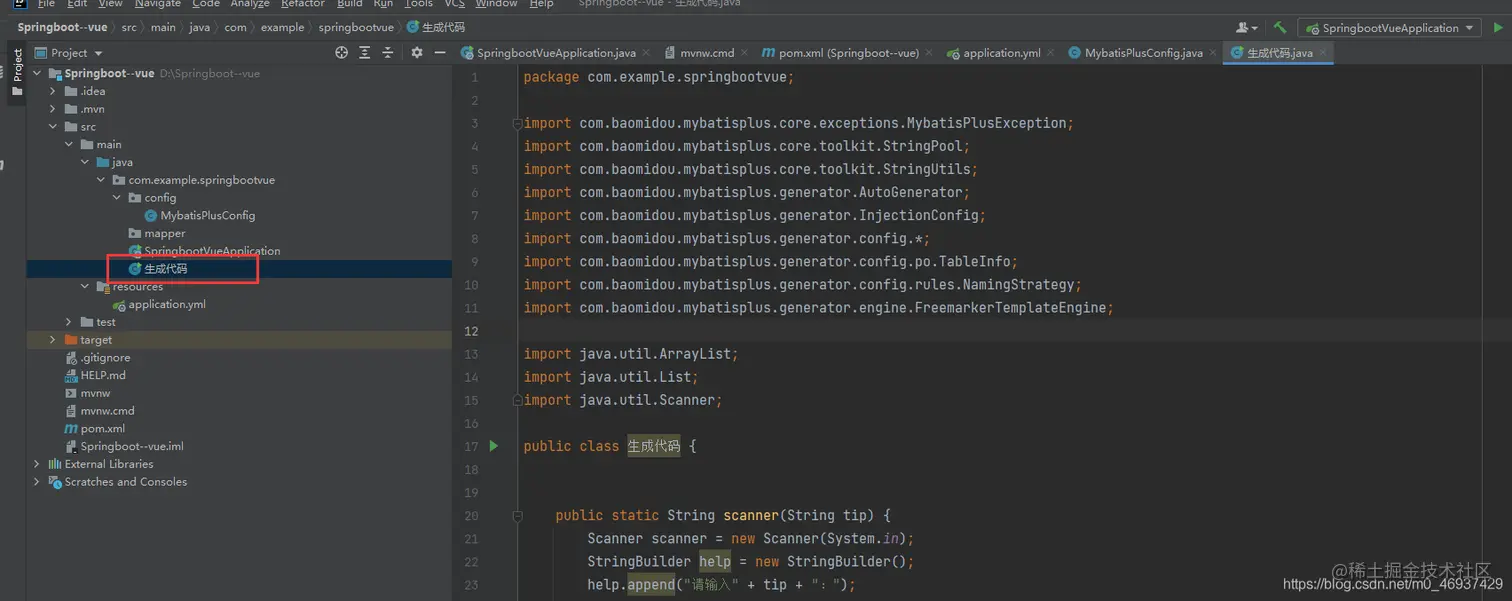Click Springboot--vue breadcrumb in navigation bar

(62, 27)
